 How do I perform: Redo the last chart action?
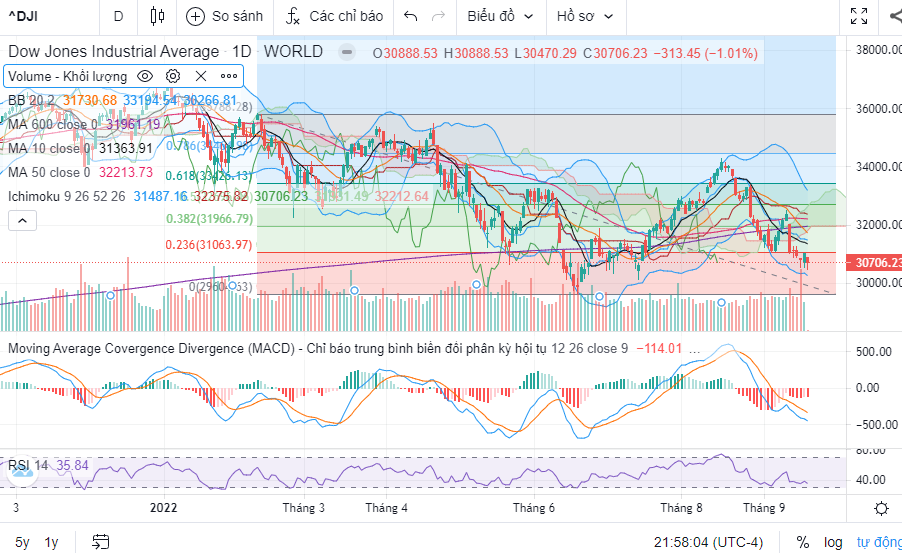[438, 16]
